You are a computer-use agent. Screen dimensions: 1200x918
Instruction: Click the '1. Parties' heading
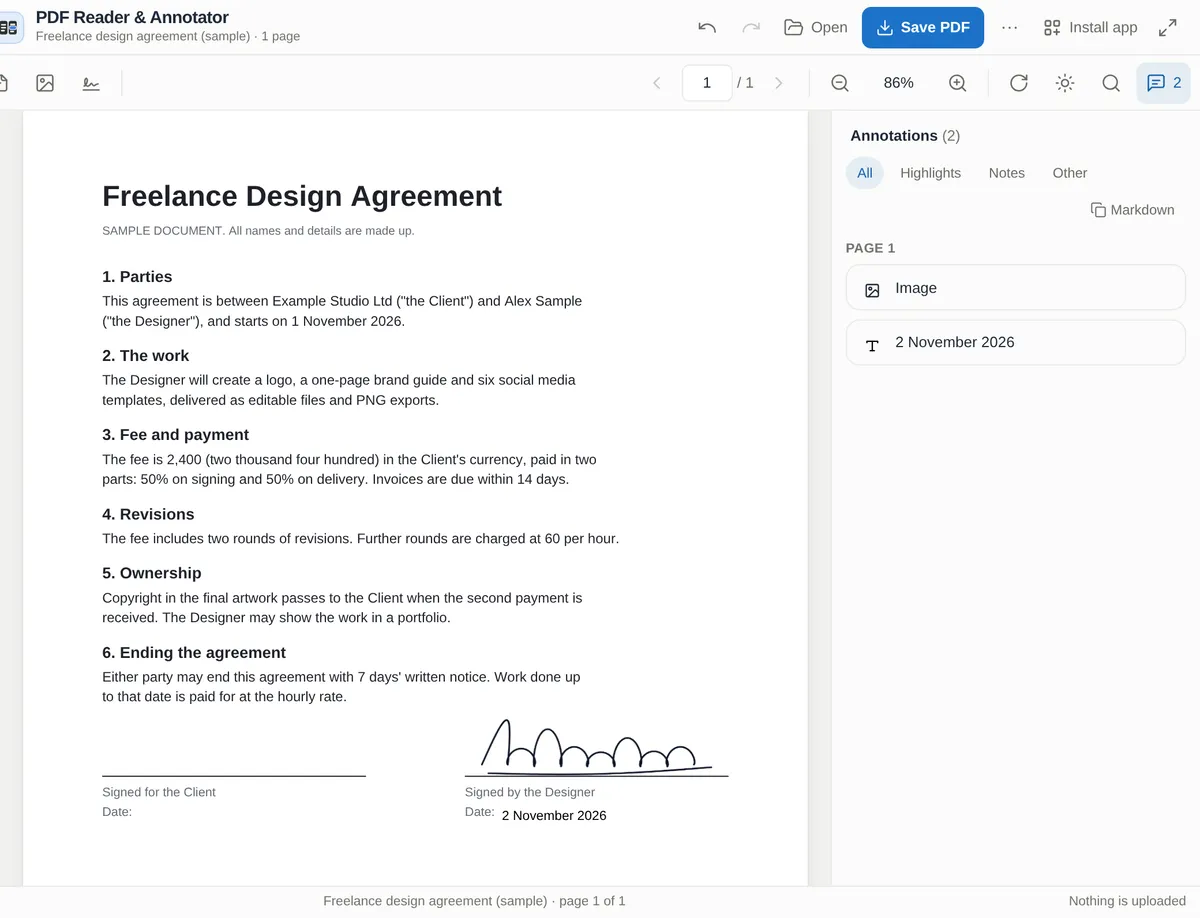coord(137,277)
